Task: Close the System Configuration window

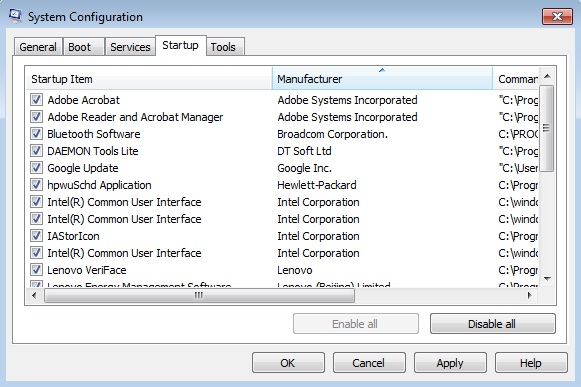Action: click(x=557, y=16)
